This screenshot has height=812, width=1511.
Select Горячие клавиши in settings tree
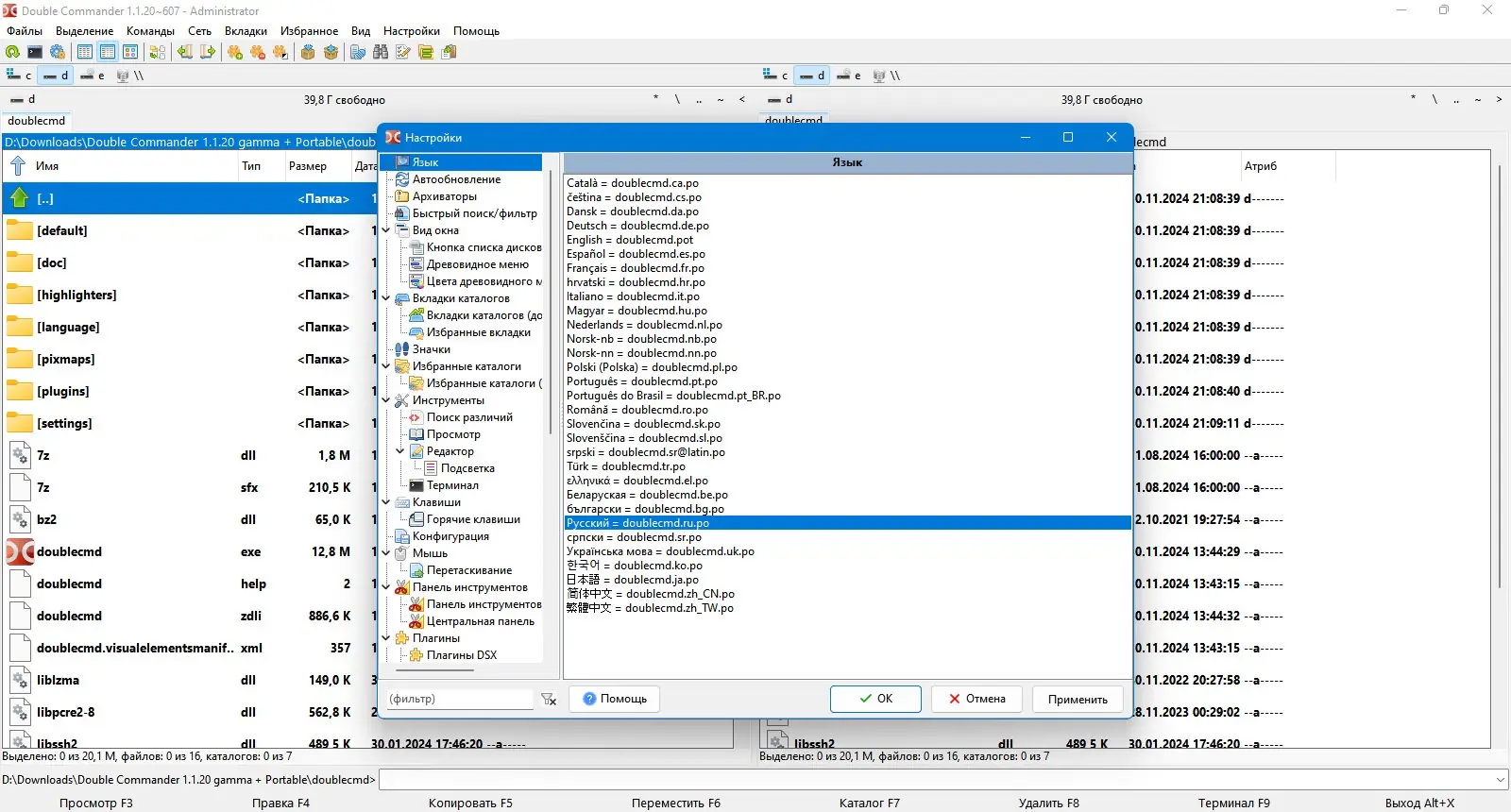click(473, 519)
